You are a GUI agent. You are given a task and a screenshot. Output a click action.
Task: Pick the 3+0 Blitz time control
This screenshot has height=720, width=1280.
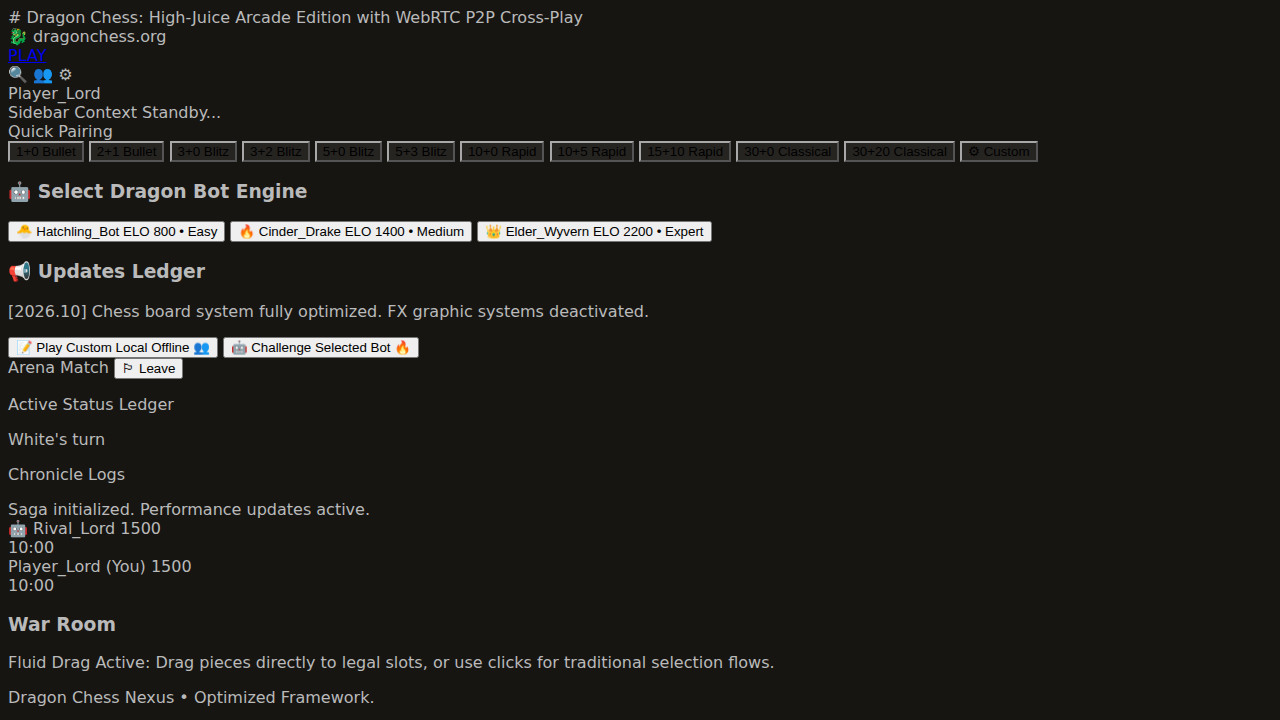203,151
